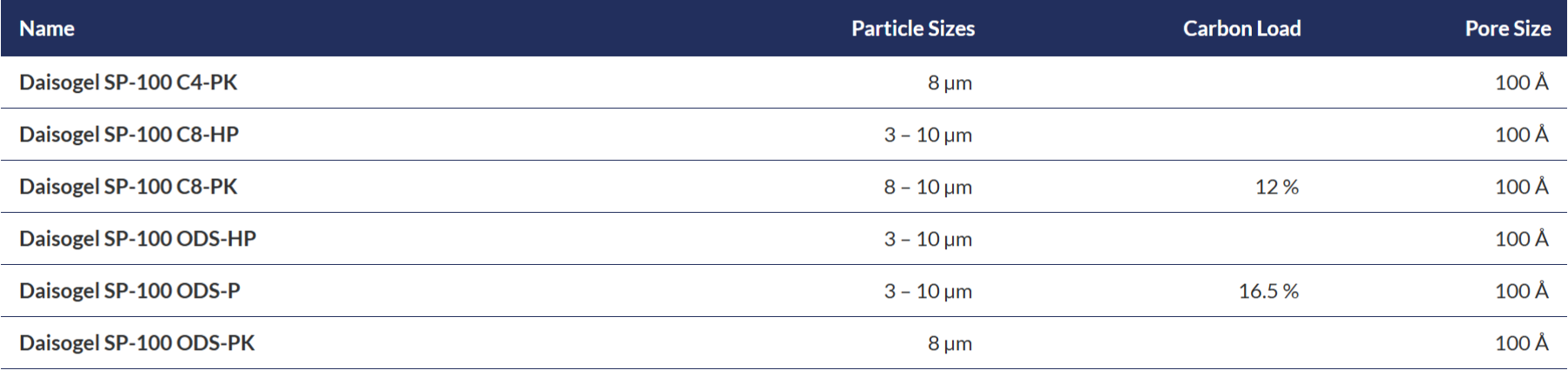The image size is (1568, 370).
Task: Open the Daisogel SP-100 C8-PK product link
Action: tap(129, 187)
